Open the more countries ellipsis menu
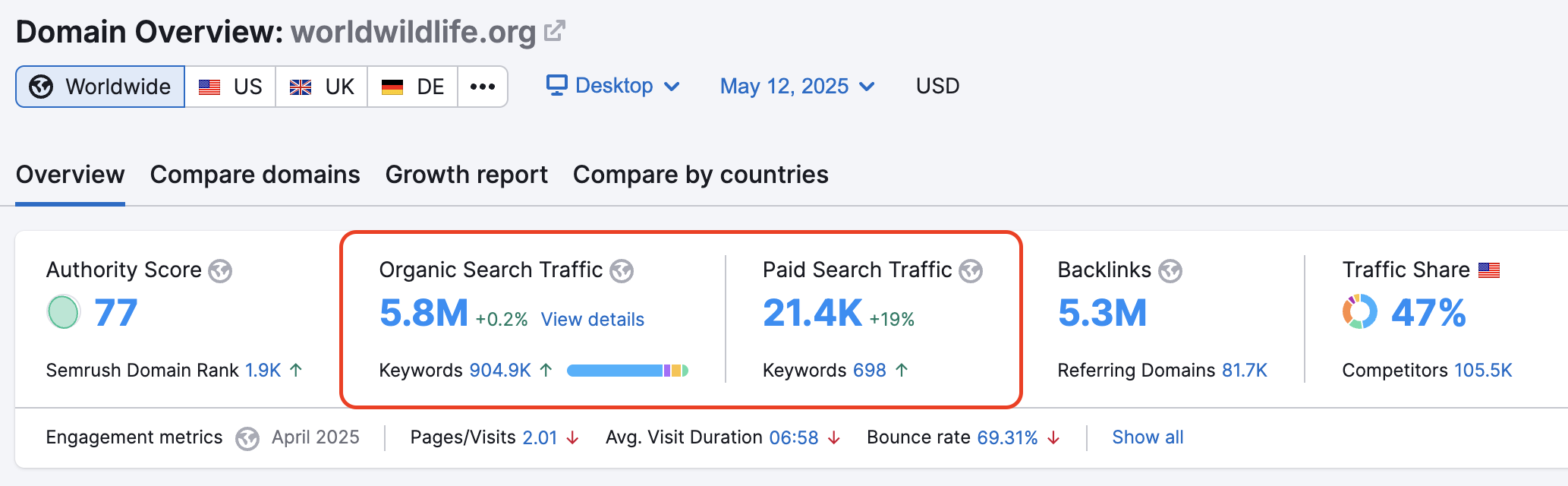This screenshot has width=1568, height=486. pos(483,86)
